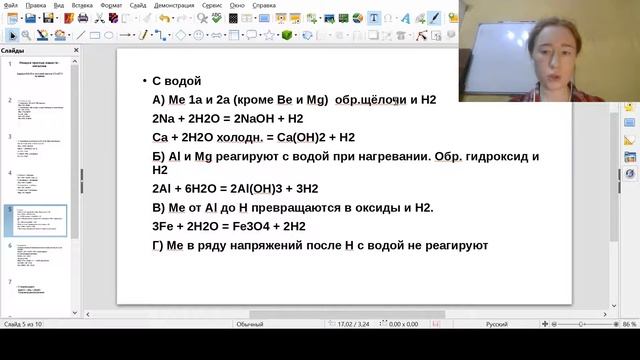Expand the New document dropdown arrow

21,18
